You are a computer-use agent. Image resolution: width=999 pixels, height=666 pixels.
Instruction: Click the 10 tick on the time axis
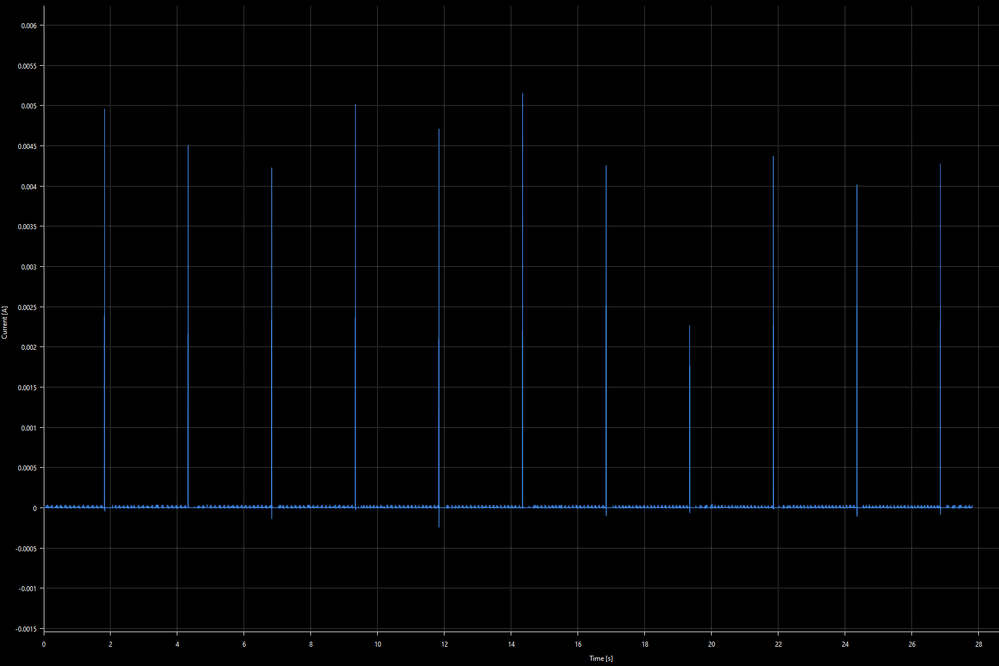[378, 644]
